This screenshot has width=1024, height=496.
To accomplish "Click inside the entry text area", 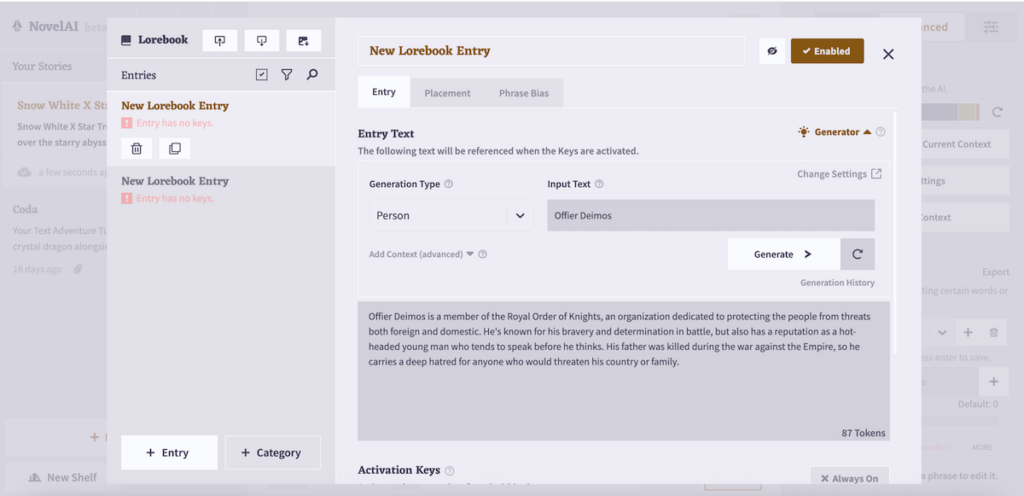I will 624,371.
